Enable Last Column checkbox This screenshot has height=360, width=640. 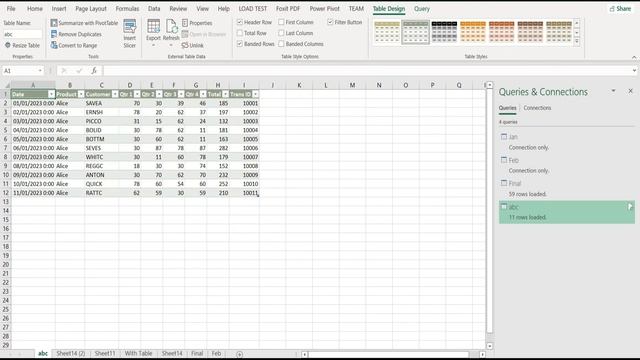tap(281, 33)
